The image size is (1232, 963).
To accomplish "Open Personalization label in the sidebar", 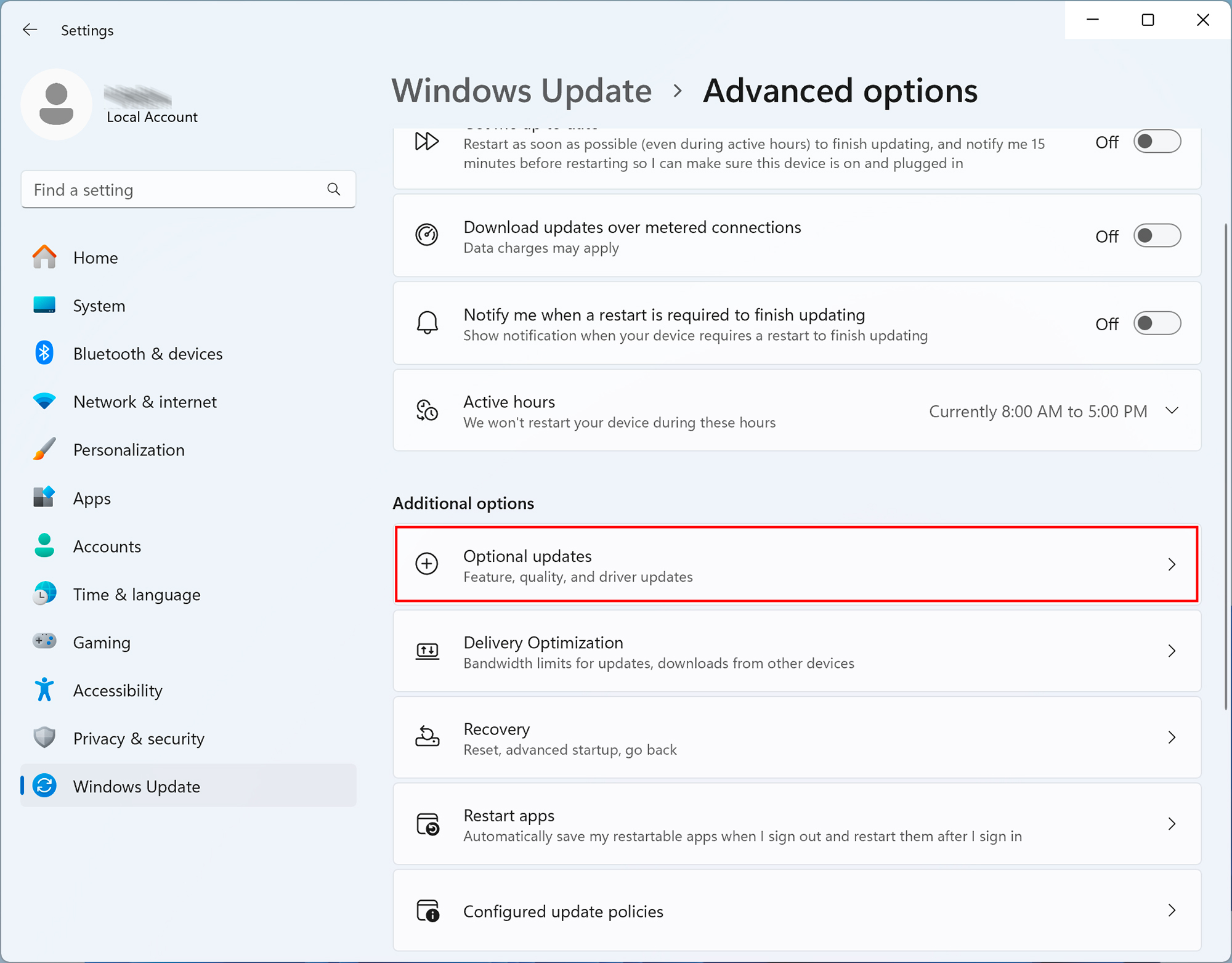I will (129, 450).
